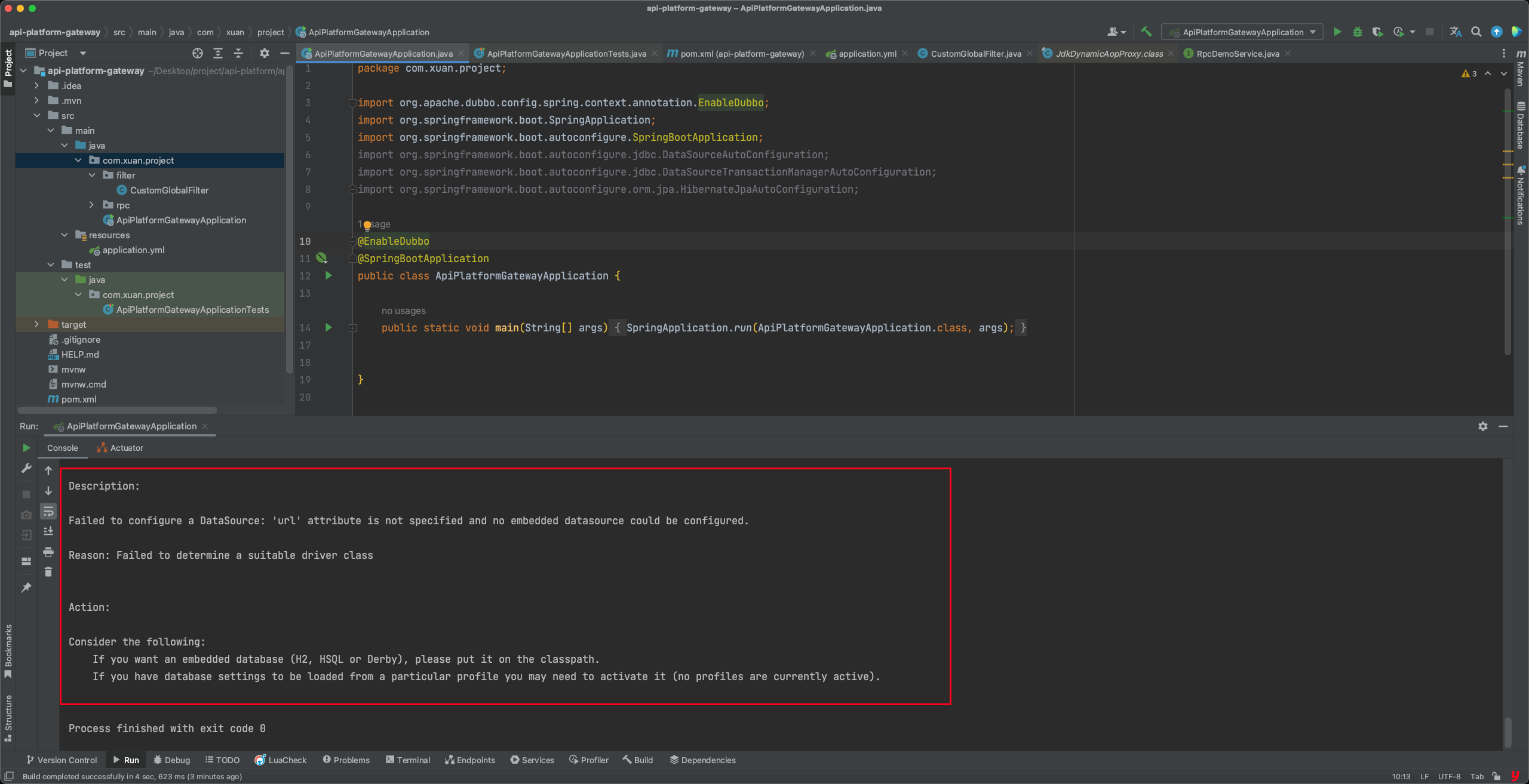The image size is (1529, 784).
Task: Pin the Run tab with the pin icon
Action: point(26,588)
